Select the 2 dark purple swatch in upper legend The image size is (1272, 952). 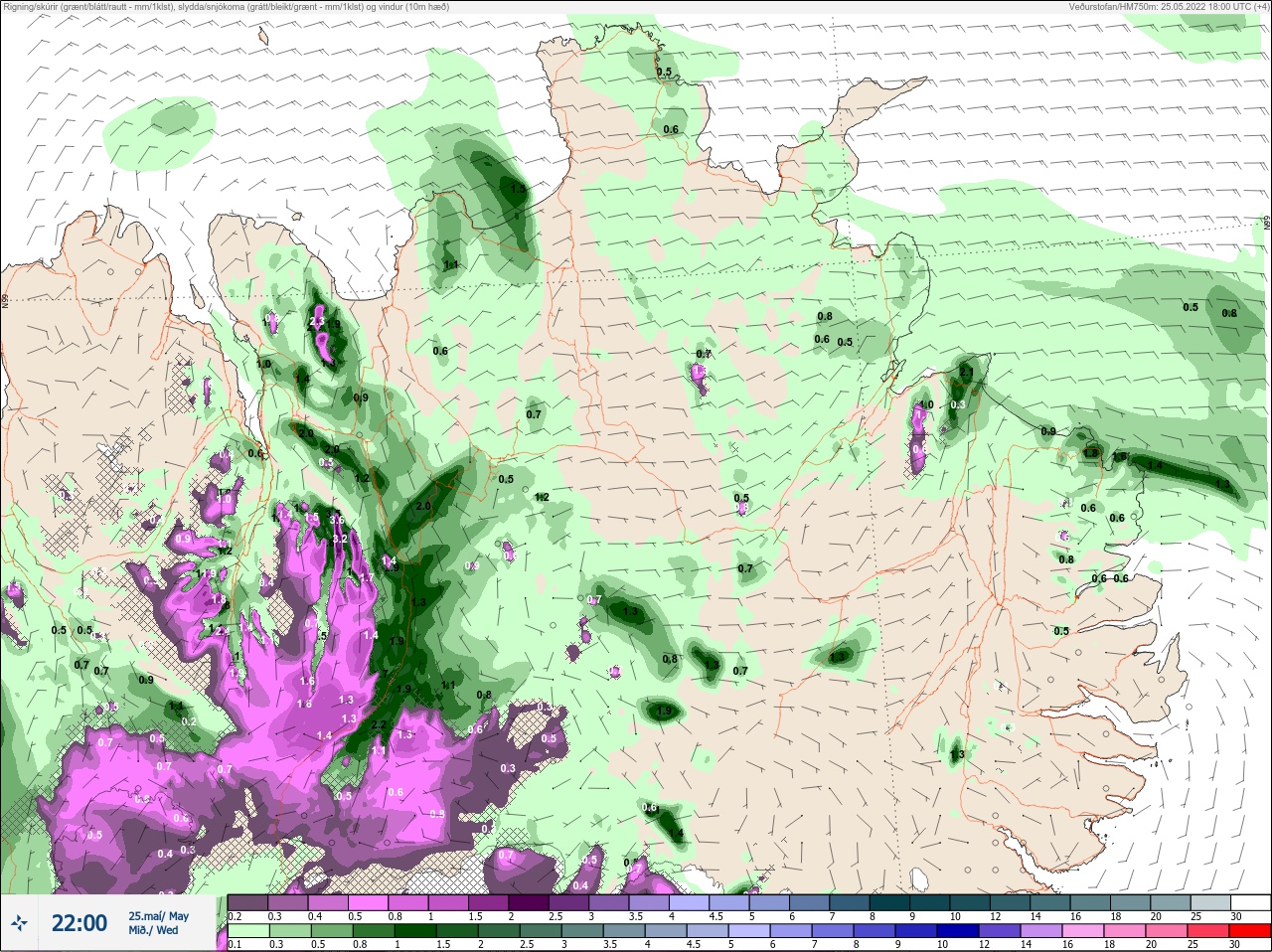529,903
